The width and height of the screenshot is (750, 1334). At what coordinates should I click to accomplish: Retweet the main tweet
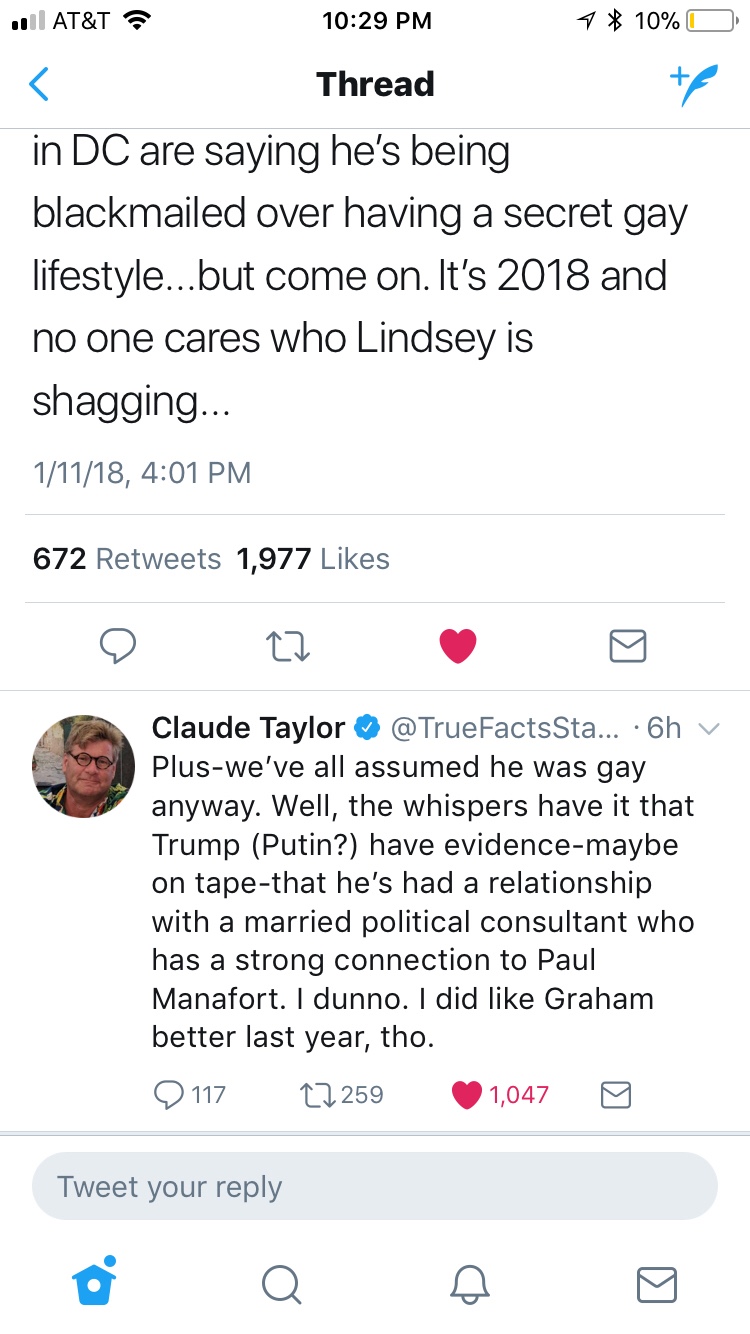click(x=291, y=646)
